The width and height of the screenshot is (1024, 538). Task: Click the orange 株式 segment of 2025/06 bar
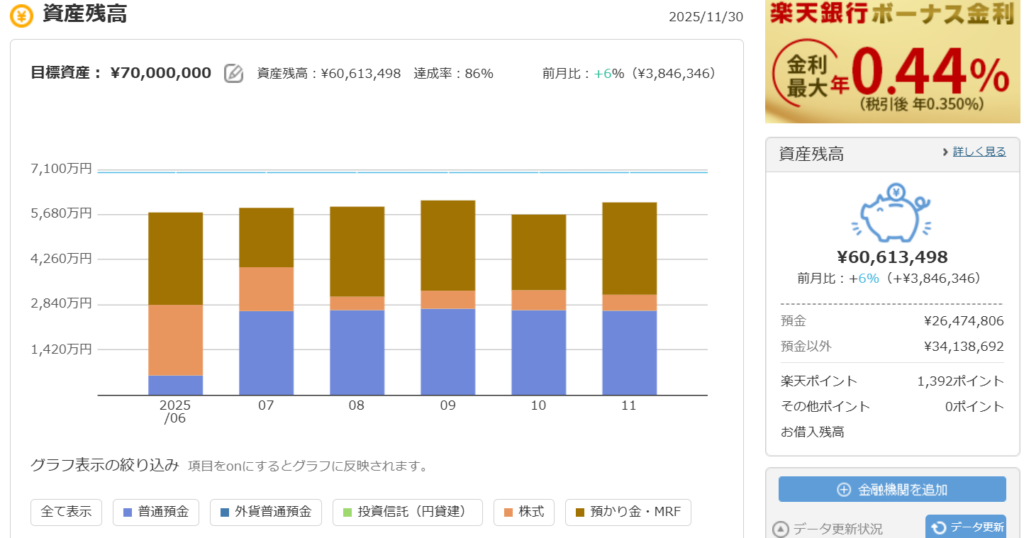(x=175, y=340)
